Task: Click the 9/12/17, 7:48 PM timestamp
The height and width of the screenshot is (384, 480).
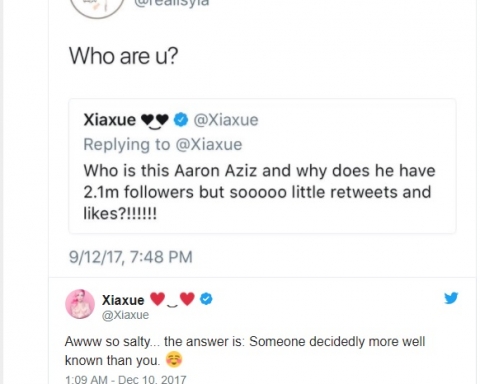Action: point(131,257)
